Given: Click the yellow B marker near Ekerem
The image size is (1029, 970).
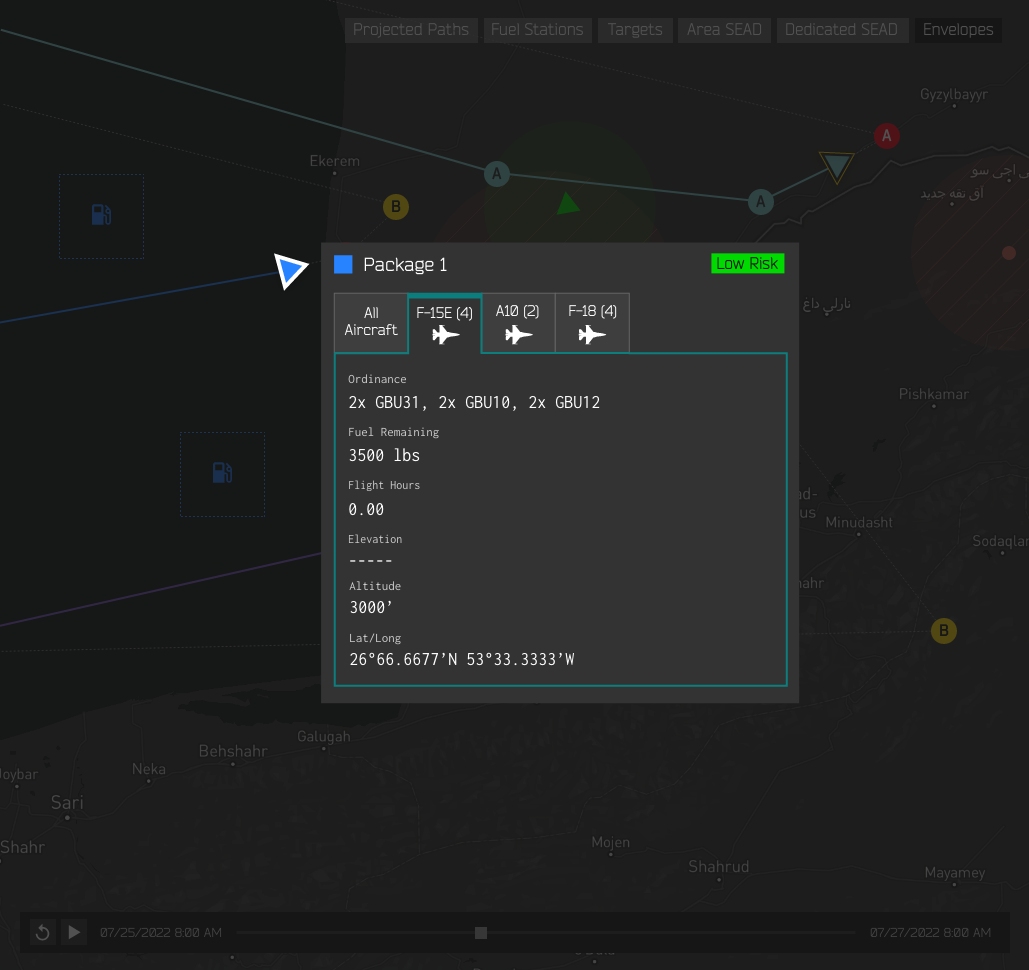Looking at the screenshot, I should click(396, 207).
